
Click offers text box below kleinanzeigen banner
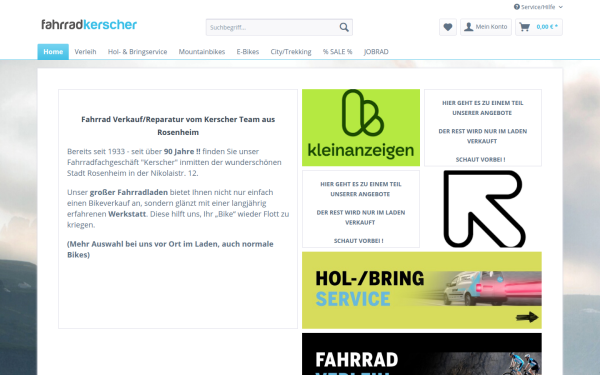click(x=361, y=209)
